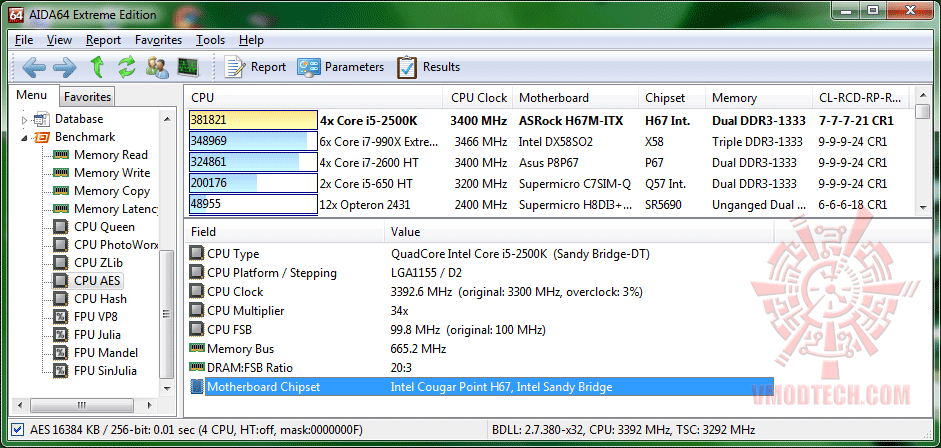Click the Report toolbar button
This screenshot has height=448, width=941.
click(x=255, y=67)
